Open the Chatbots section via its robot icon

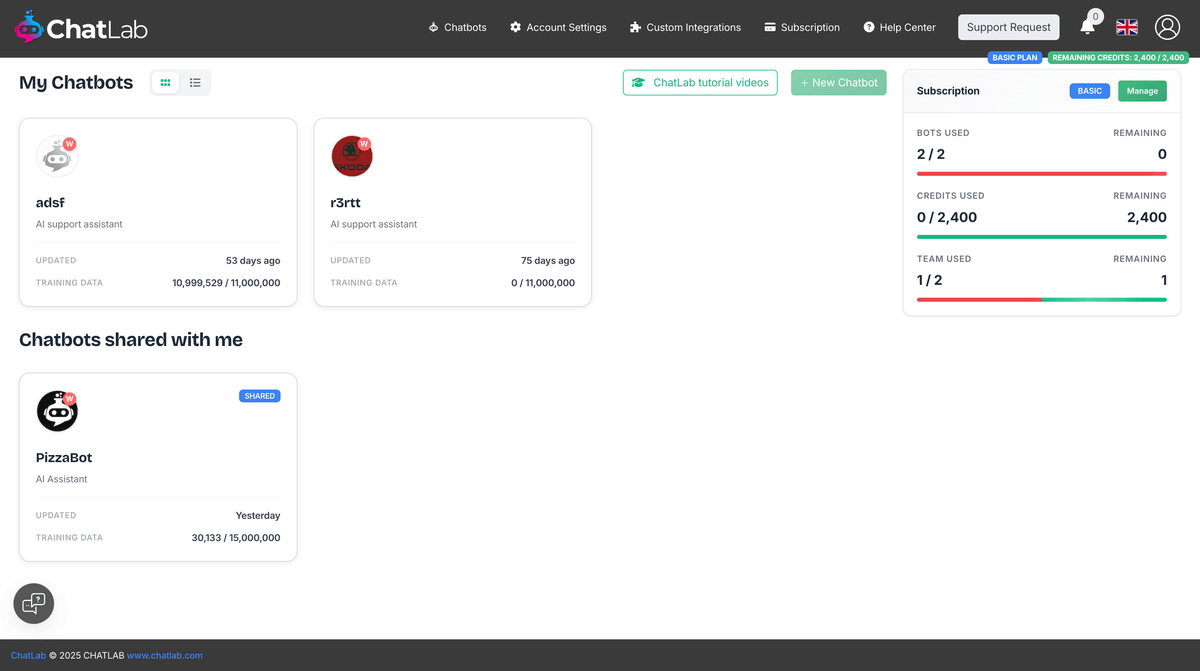pos(434,27)
